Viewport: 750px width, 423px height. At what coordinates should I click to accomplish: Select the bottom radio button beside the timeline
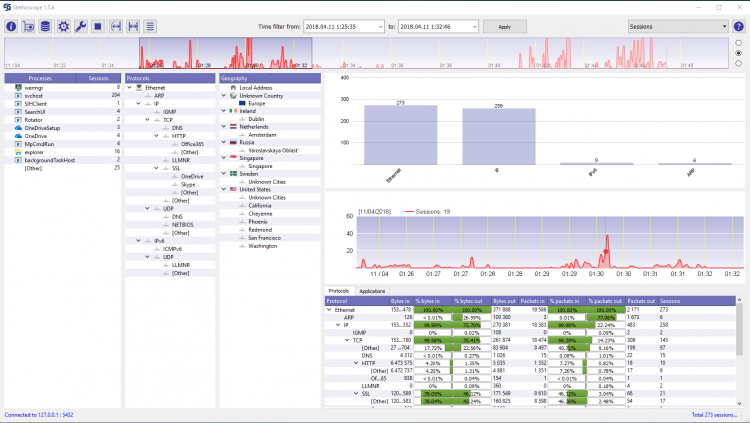tap(739, 63)
